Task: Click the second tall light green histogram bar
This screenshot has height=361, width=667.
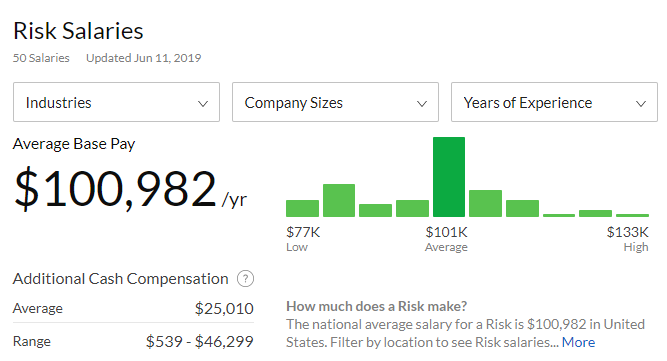Action: click(339, 200)
